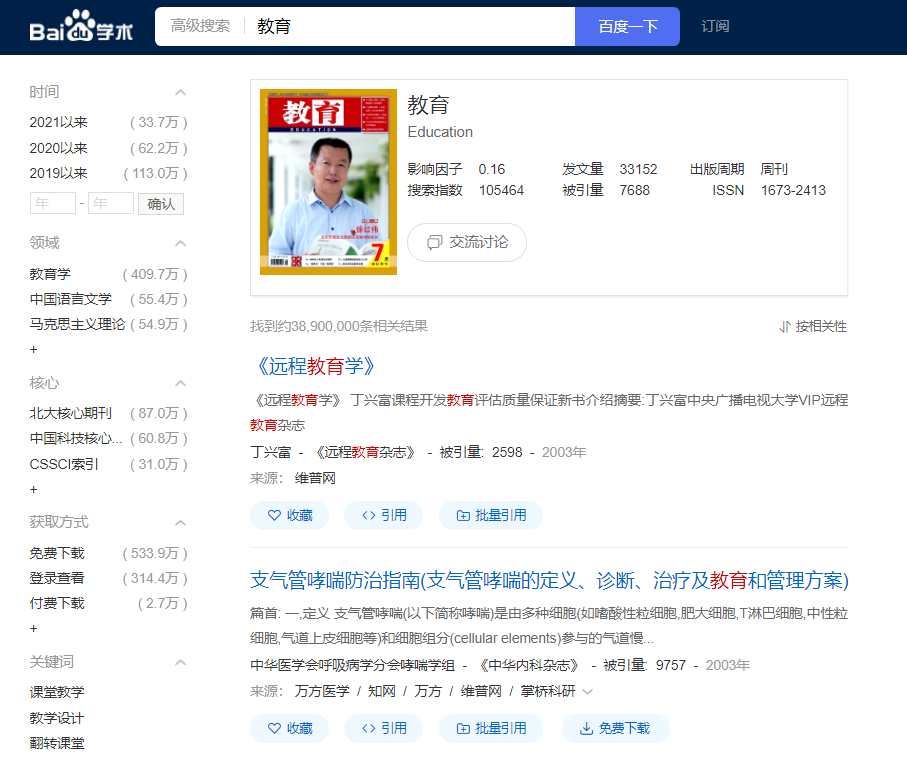Open the 教育 journal title

[428, 105]
